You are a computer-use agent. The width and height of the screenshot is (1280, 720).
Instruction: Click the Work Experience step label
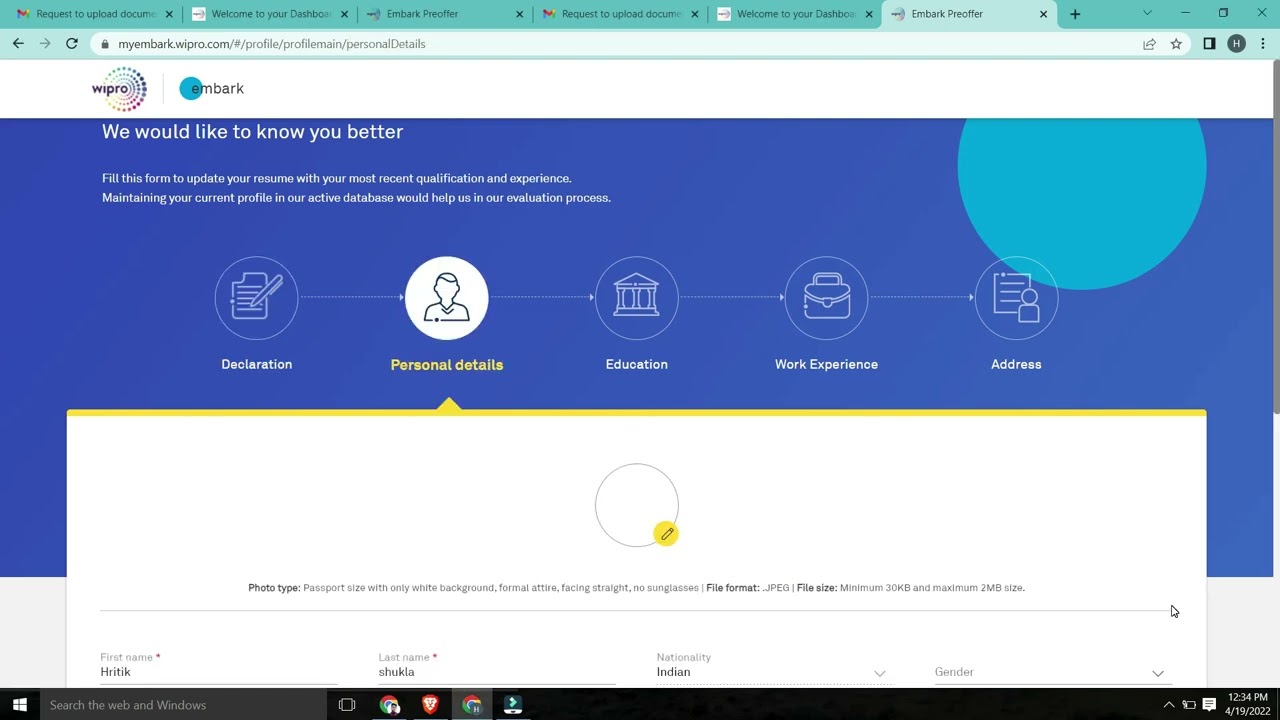[x=826, y=364]
